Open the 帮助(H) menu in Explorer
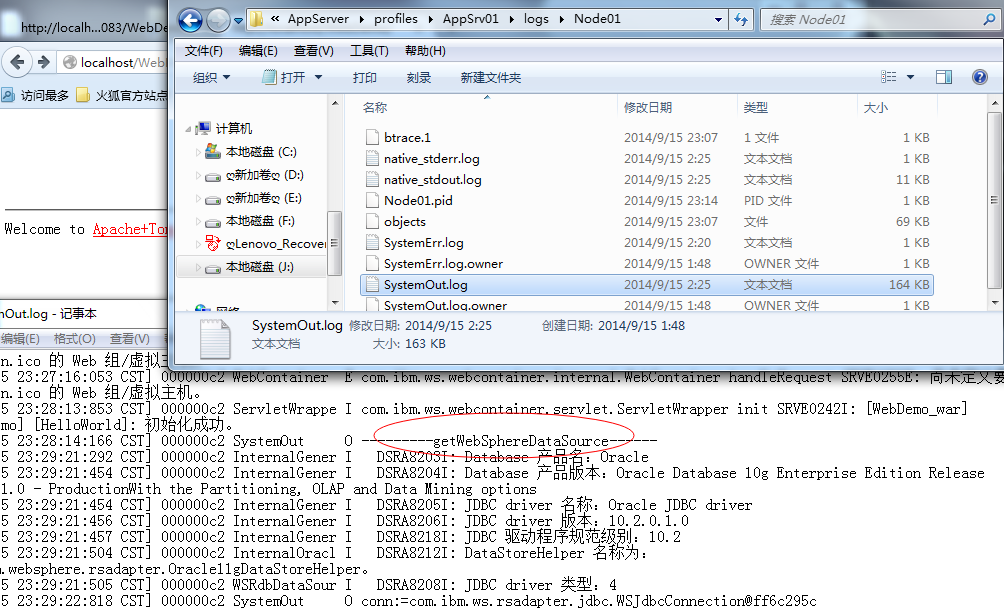Image resolution: width=1004 pixels, height=612 pixels. [425, 51]
